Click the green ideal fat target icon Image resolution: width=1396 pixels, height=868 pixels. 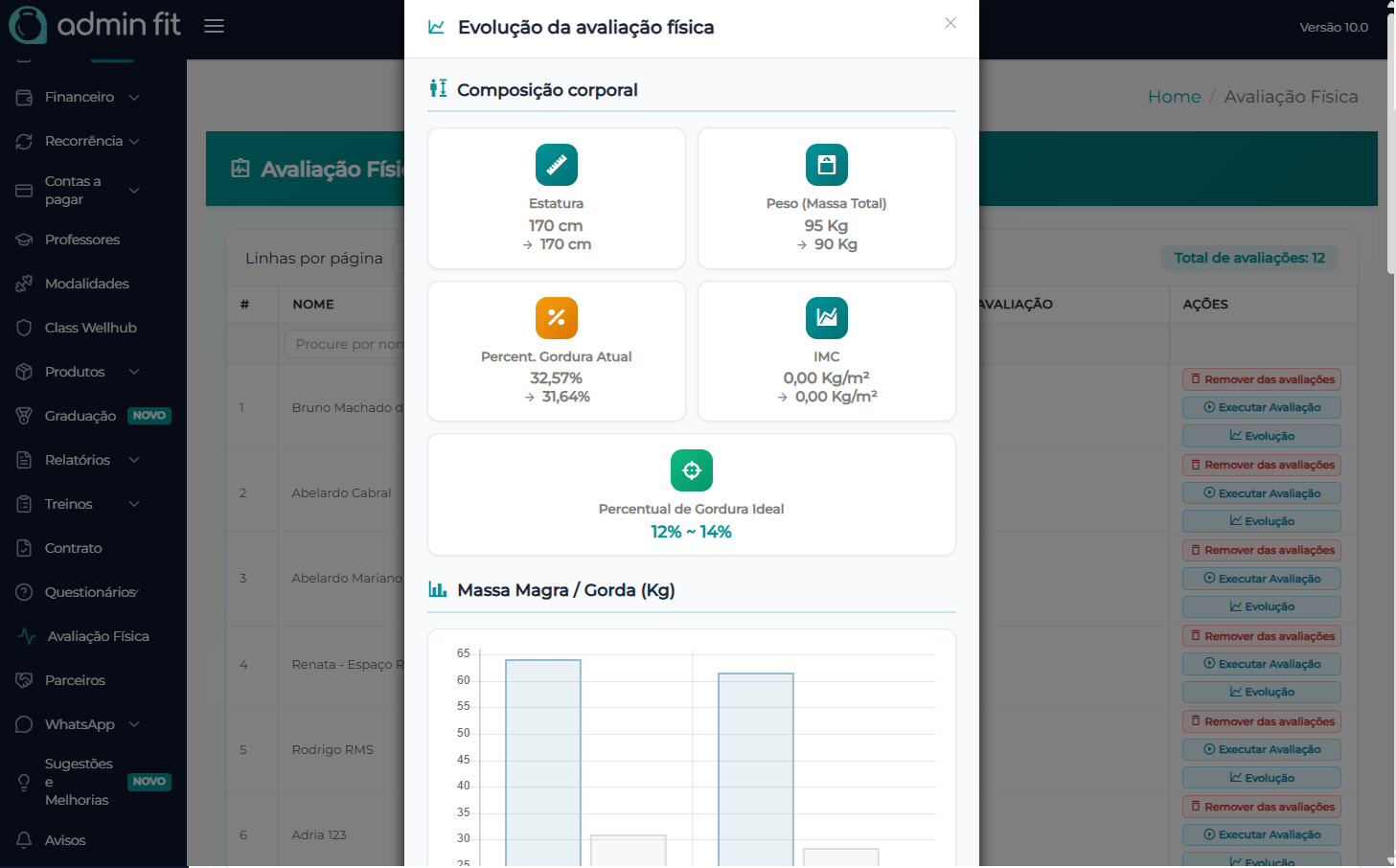click(x=691, y=470)
